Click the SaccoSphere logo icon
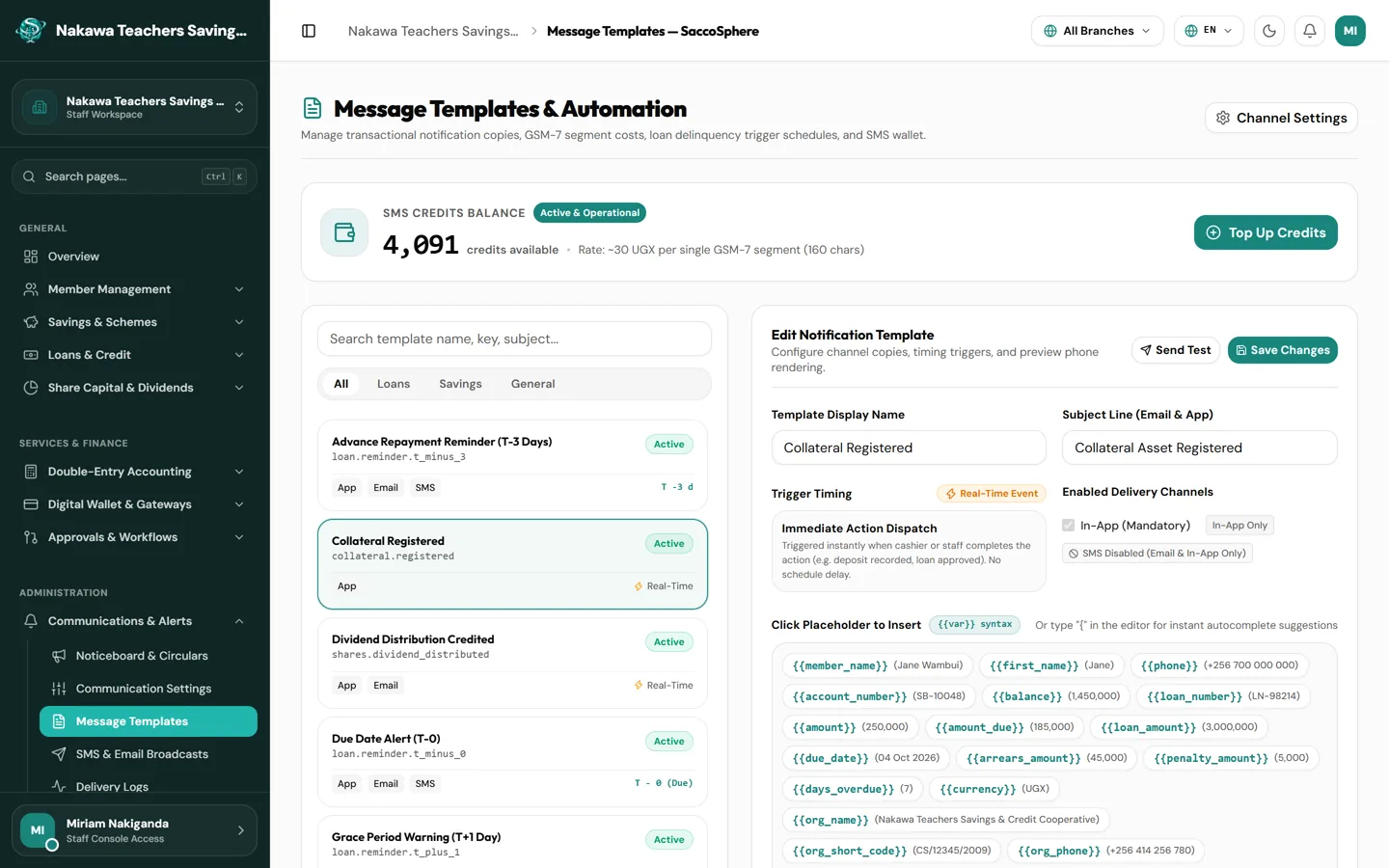 click(31, 31)
